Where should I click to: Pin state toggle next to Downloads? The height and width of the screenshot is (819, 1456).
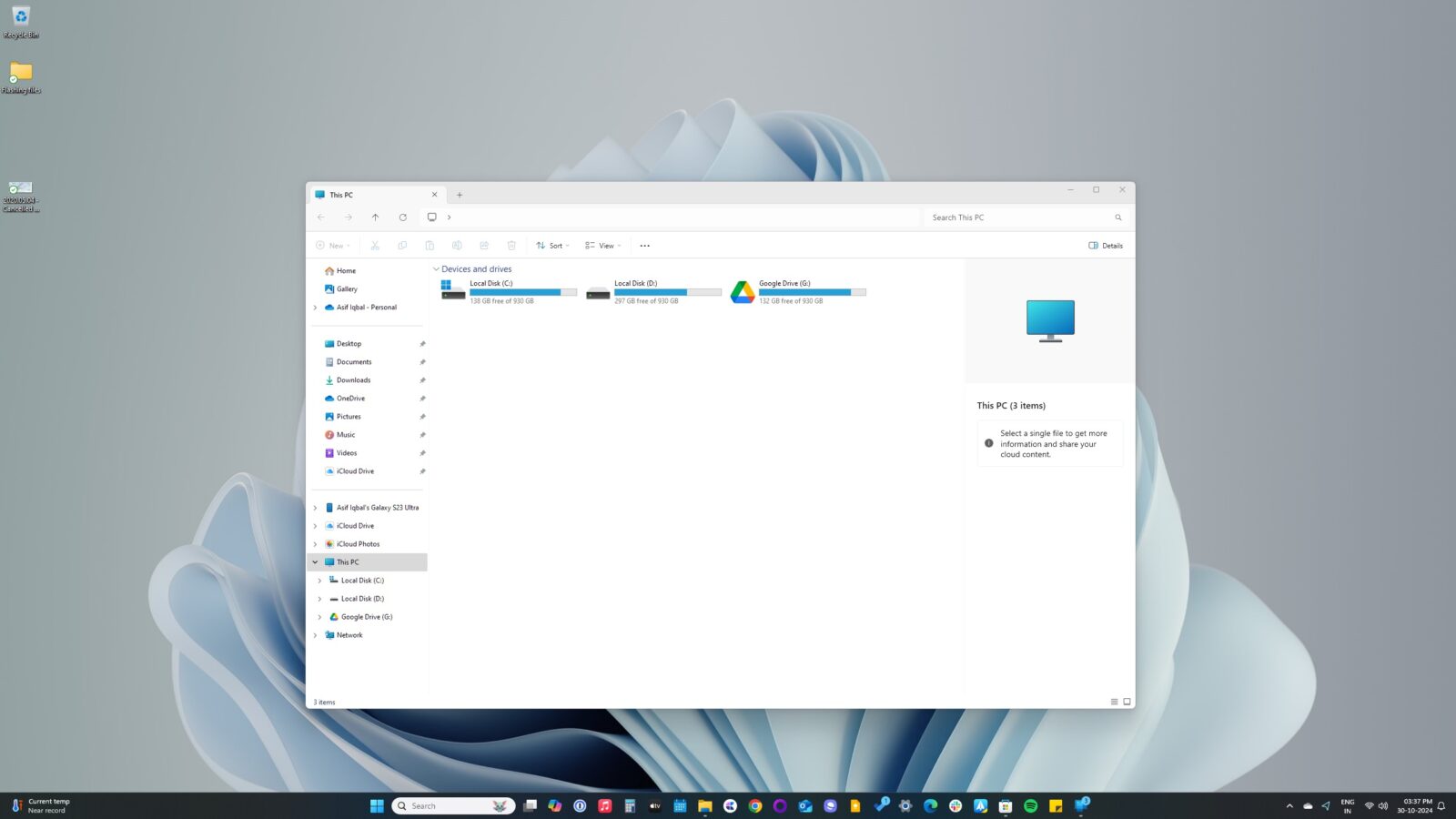[422, 379]
